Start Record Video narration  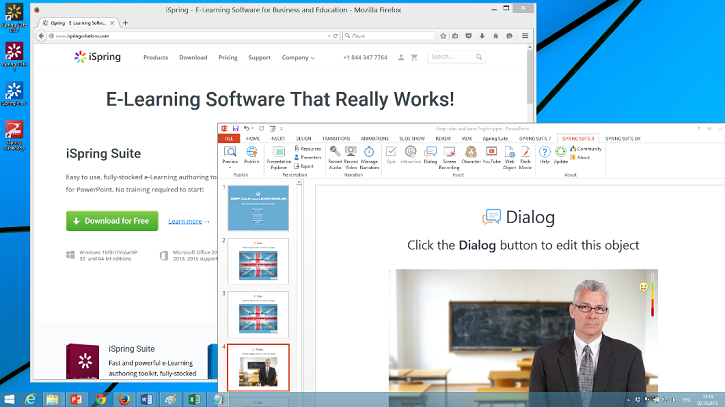[x=351, y=157]
